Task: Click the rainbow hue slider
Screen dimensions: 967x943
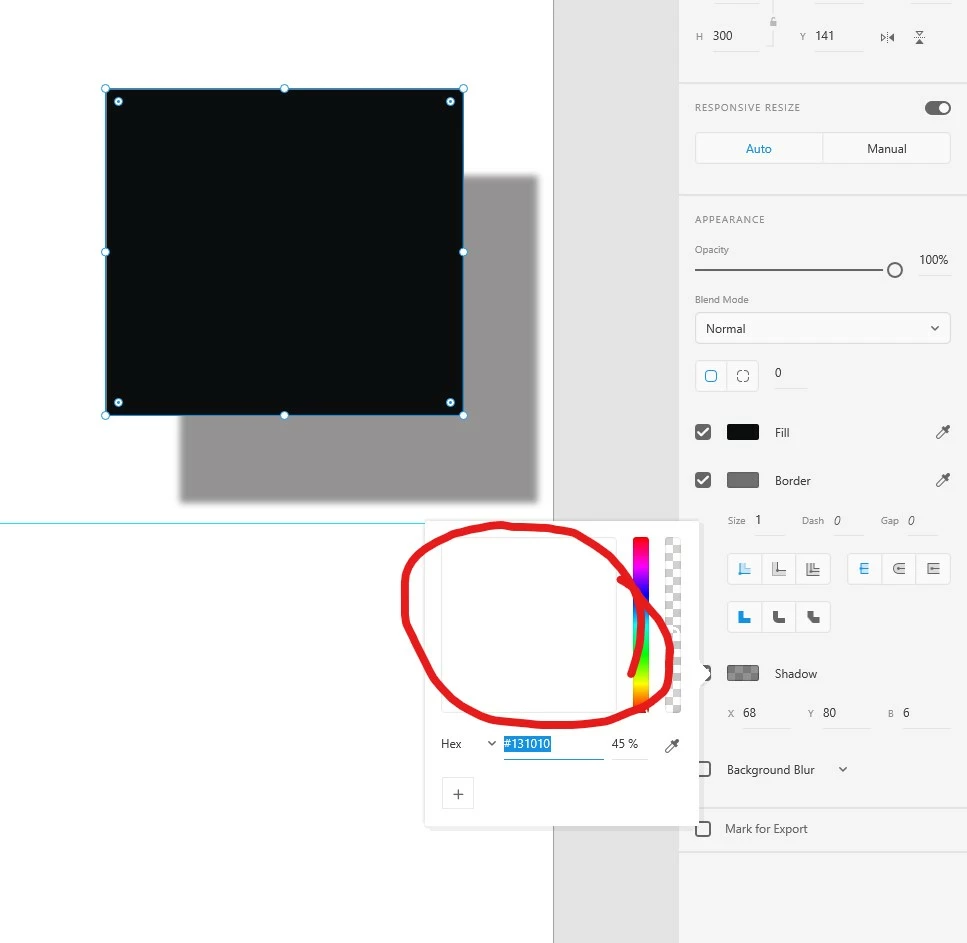Action: point(640,624)
